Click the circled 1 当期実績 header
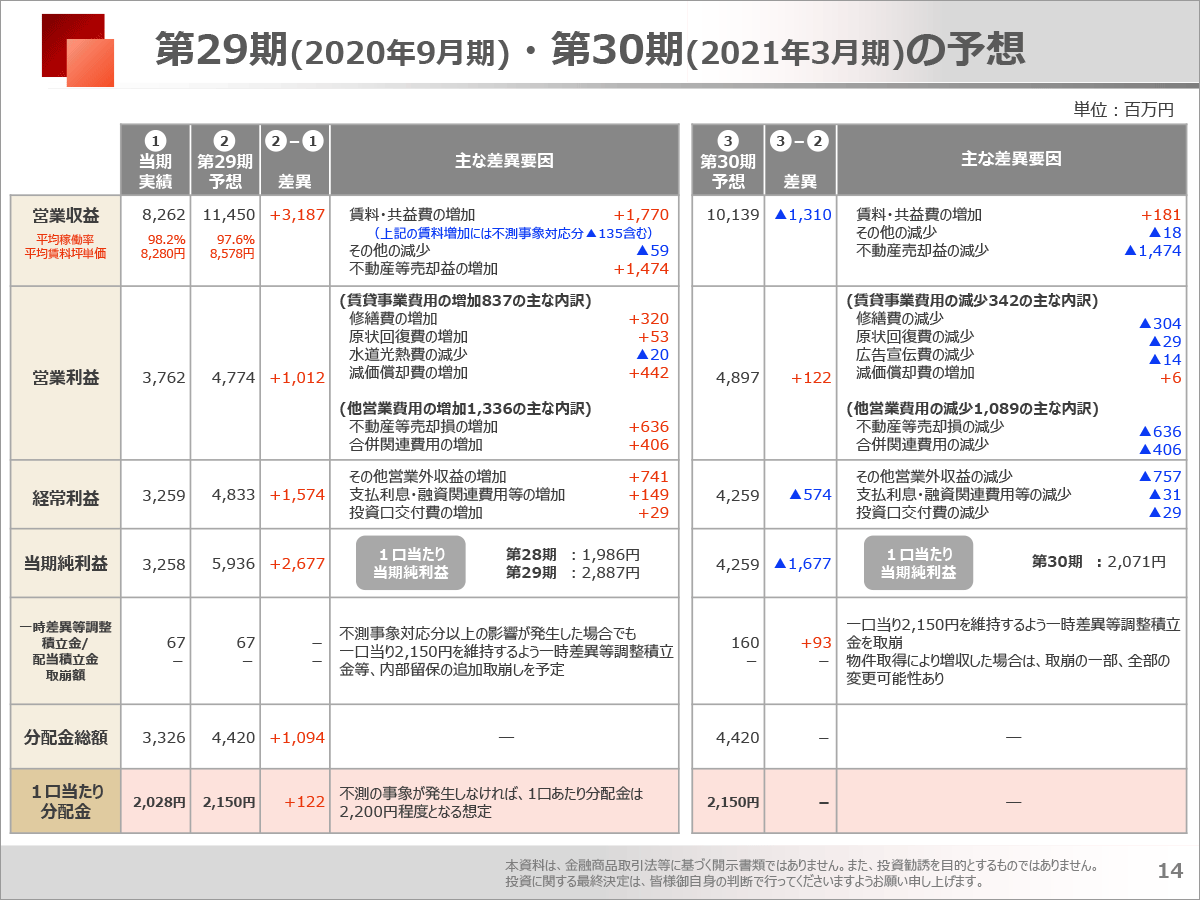1200x900 pixels. pyautogui.click(x=155, y=160)
